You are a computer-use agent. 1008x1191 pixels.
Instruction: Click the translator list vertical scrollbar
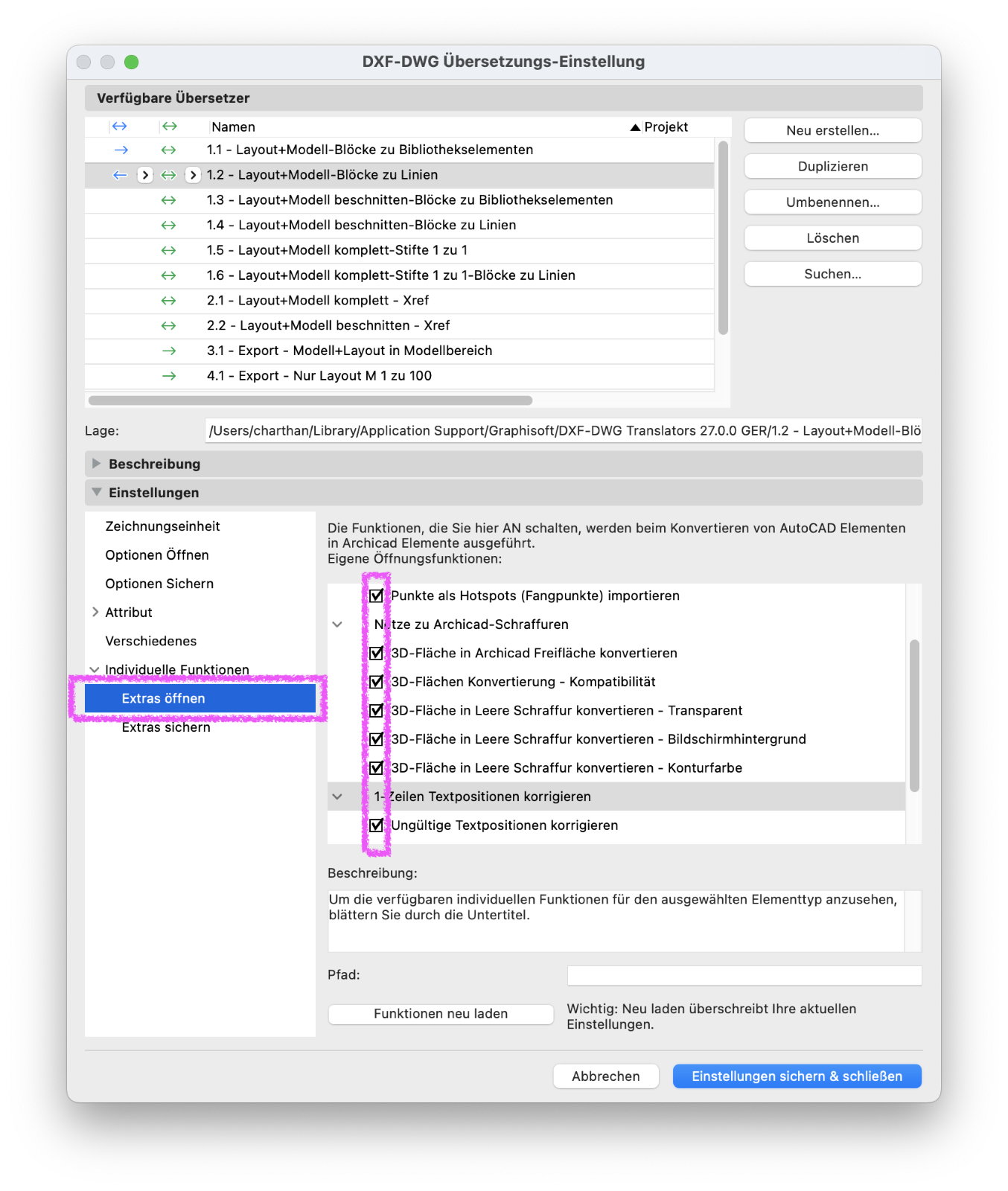(723, 237)
